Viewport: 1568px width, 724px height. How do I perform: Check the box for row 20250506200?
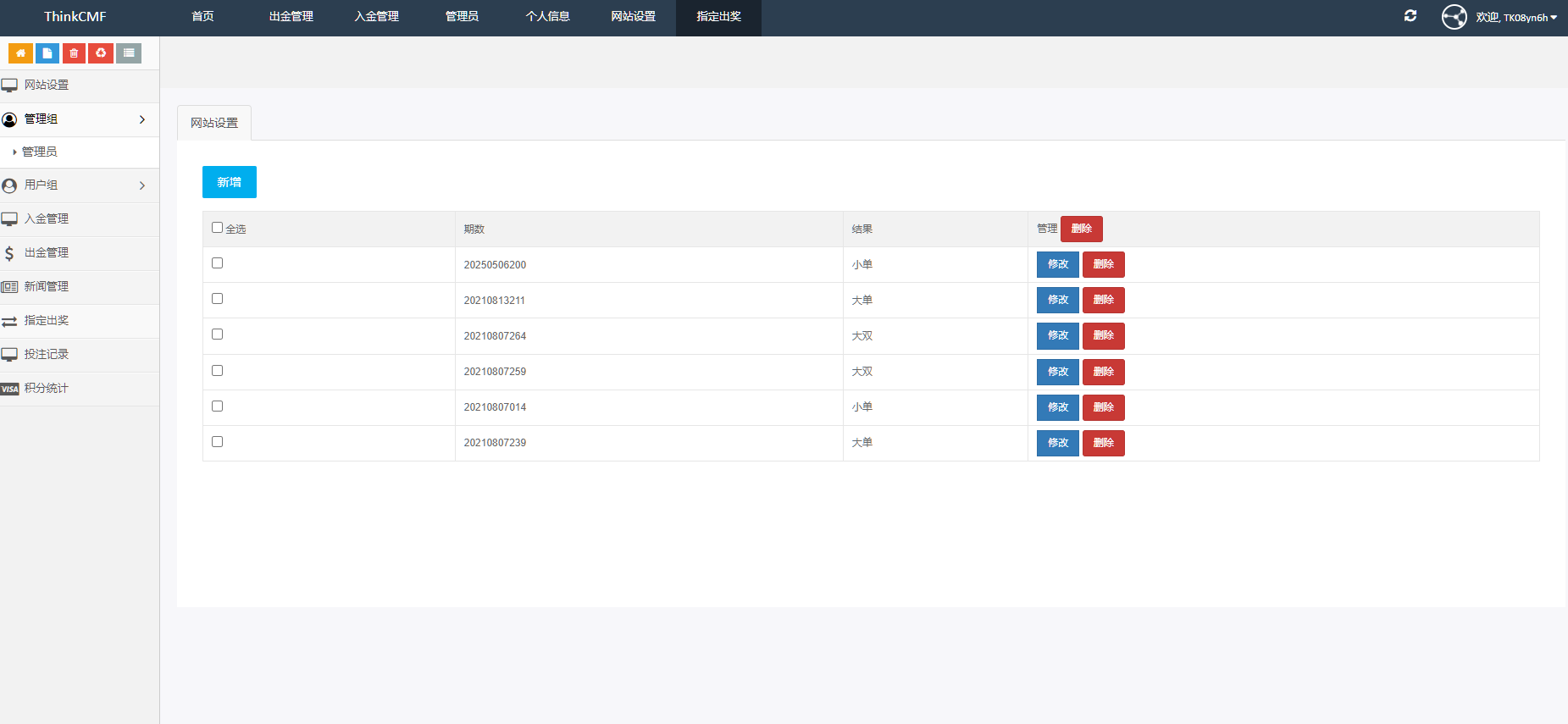point(218,263)
